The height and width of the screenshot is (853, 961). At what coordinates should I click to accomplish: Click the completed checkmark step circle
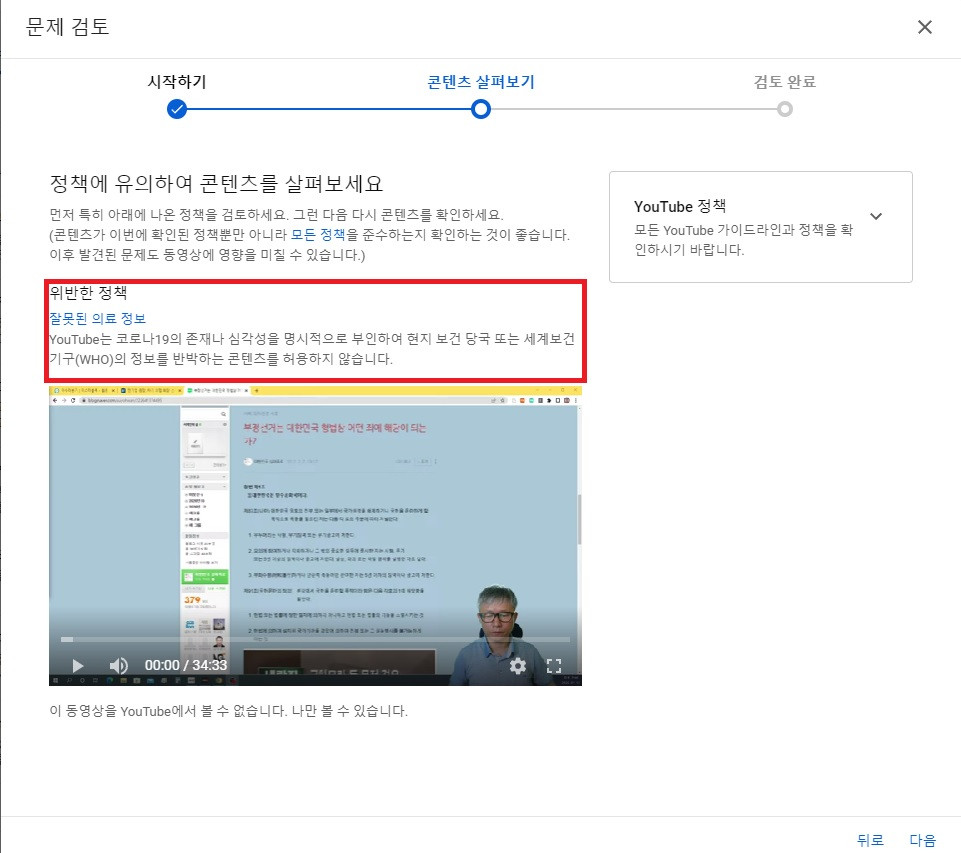[x=177, y=109]
